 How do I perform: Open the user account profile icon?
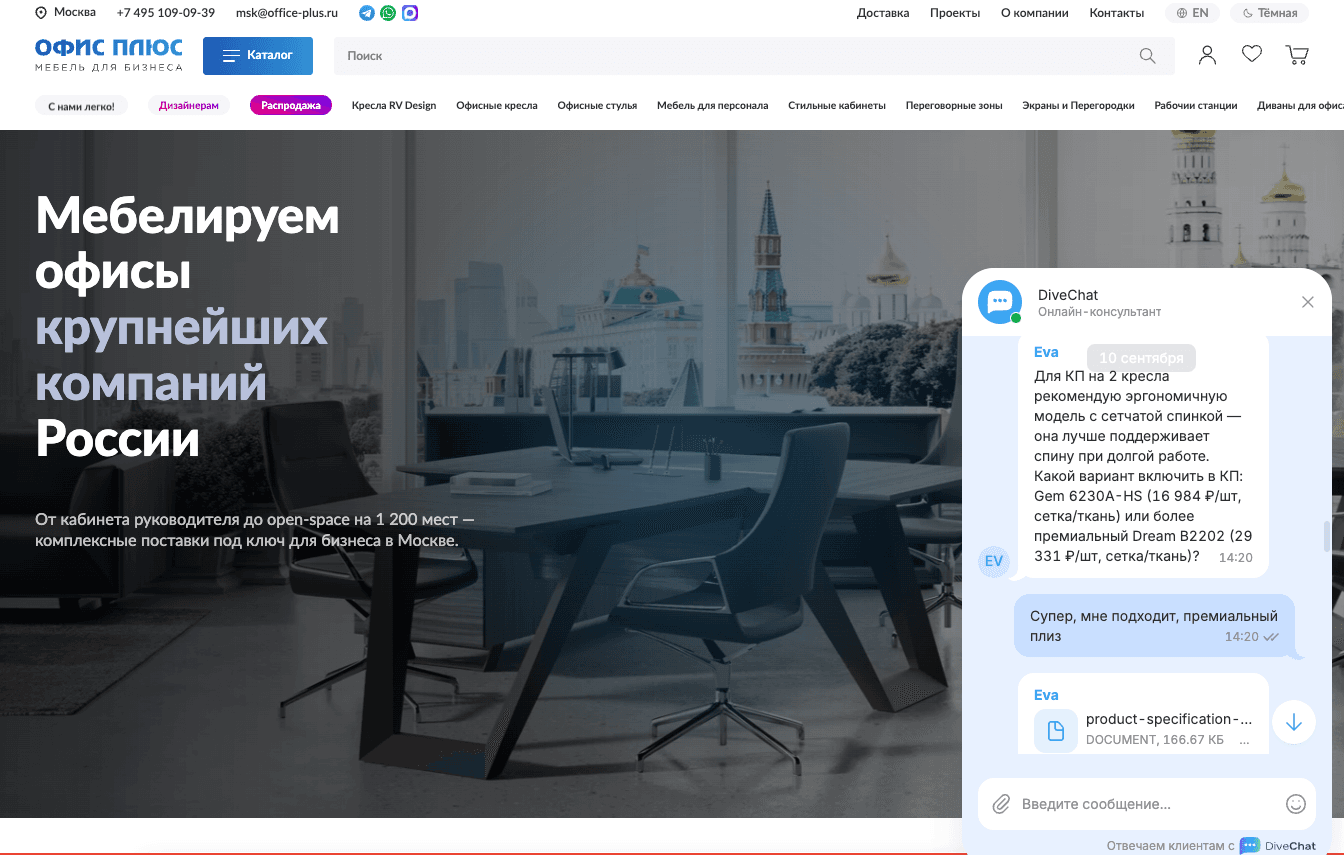coord(1208,55)
